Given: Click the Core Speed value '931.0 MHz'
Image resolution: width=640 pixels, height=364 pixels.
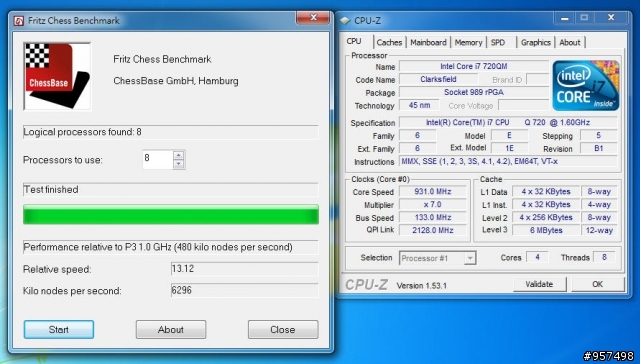Looking at the screenshot, I should point(433,191).
